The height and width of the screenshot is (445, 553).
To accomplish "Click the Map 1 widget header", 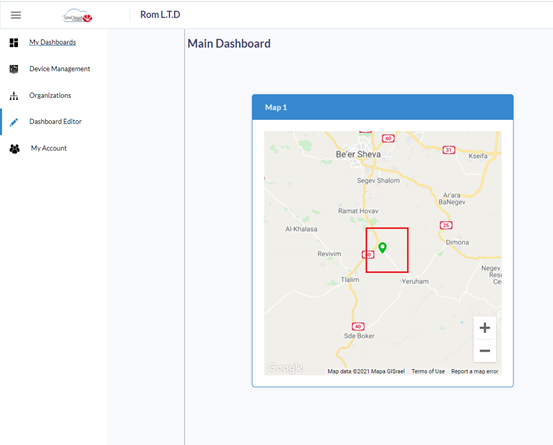I will [383, 107].
